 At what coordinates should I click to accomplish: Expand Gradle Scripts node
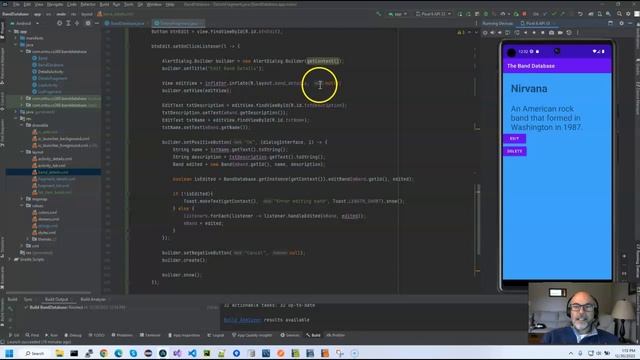[x=10, y=259]
